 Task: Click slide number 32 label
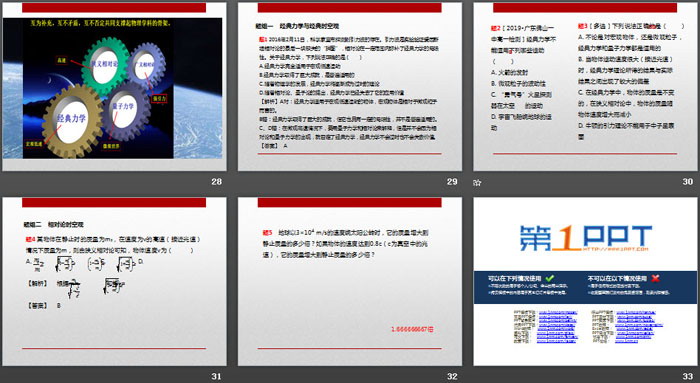tap(452, 376)
